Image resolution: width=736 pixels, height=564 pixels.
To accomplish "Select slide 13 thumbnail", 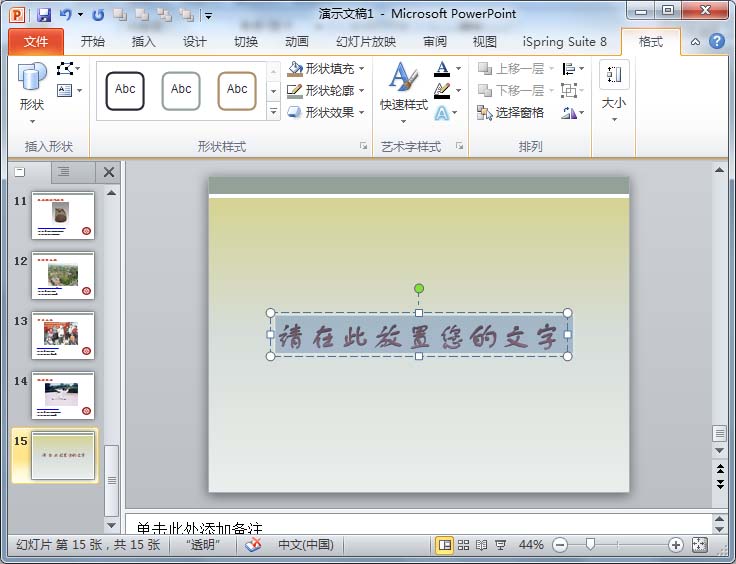I will click(63, 335).
